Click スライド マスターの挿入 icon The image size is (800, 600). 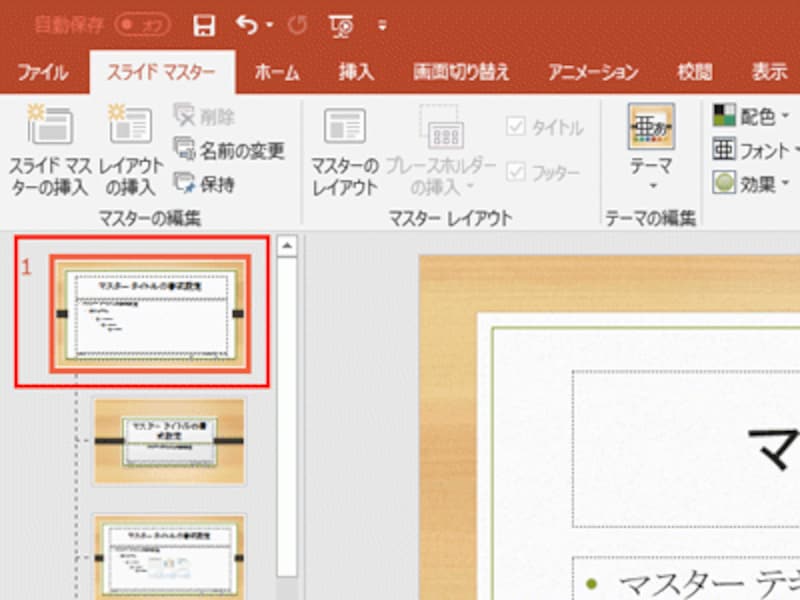(x=50, y=151)
